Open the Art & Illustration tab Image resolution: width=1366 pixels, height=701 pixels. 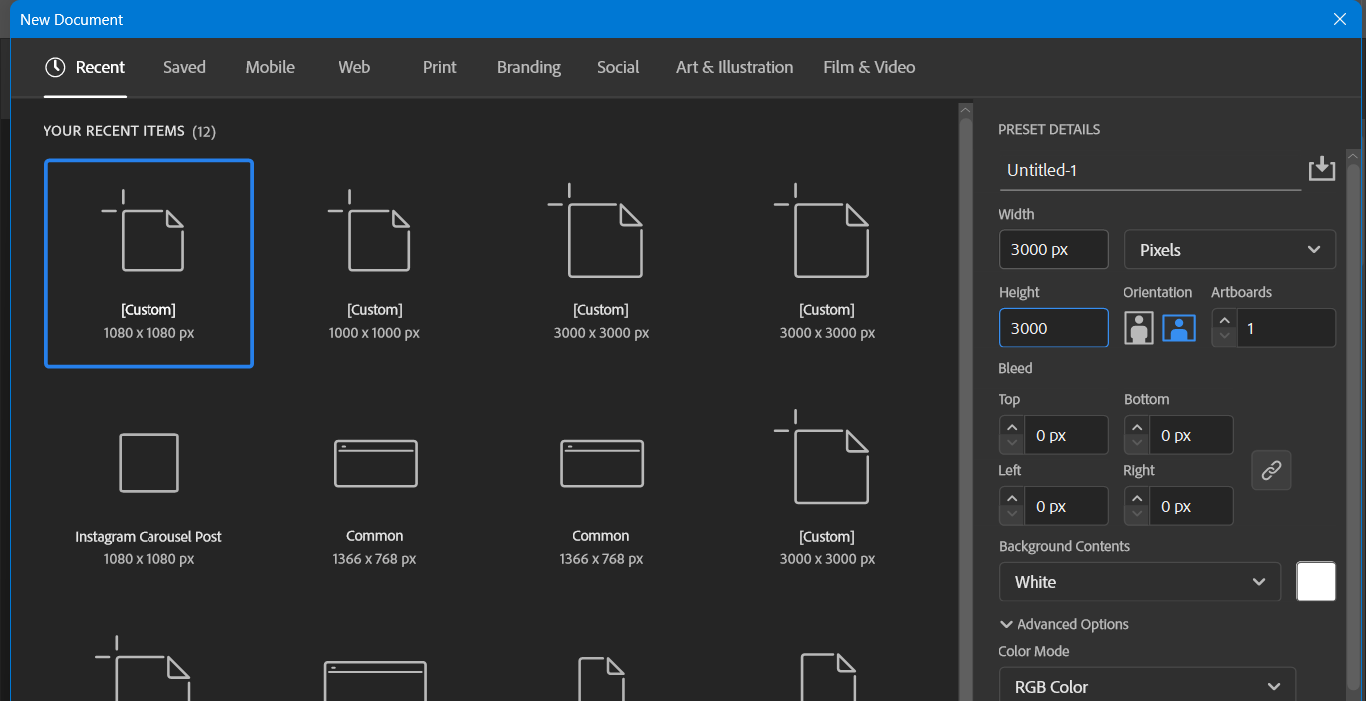734,67
